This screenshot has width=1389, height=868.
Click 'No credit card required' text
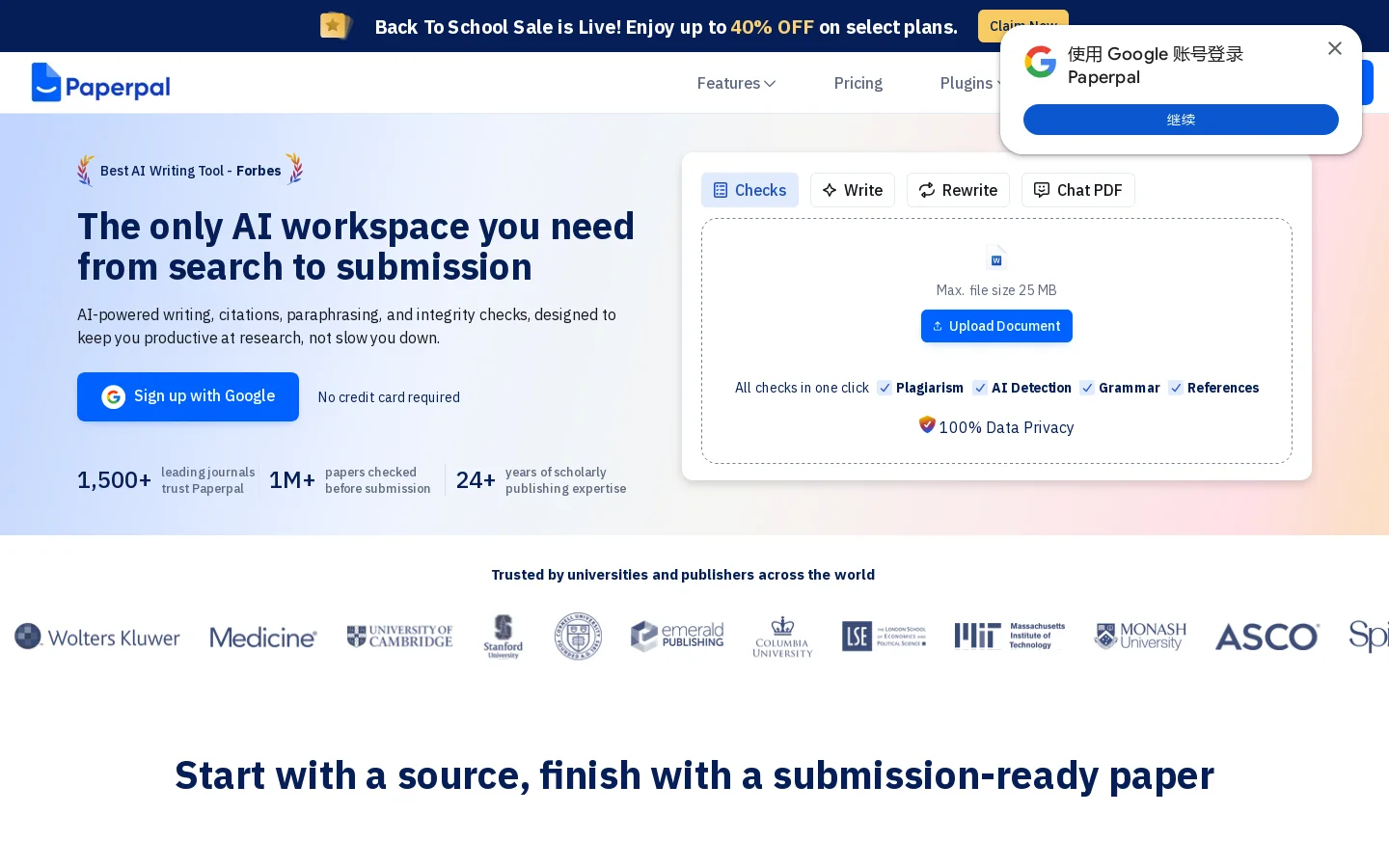coord(389,397)
